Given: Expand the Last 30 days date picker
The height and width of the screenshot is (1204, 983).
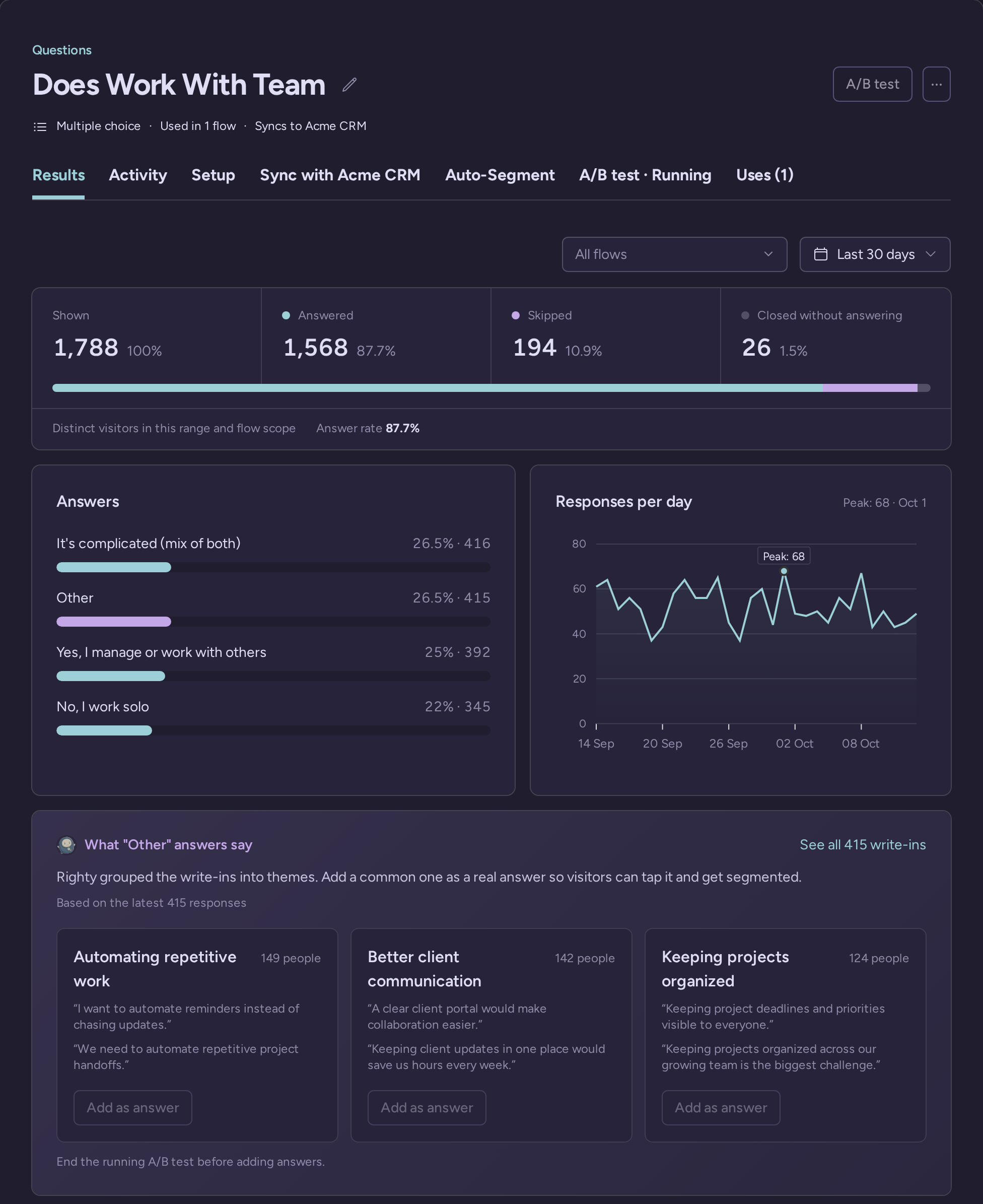Looking at the screenshot, I should coord(874,254).
